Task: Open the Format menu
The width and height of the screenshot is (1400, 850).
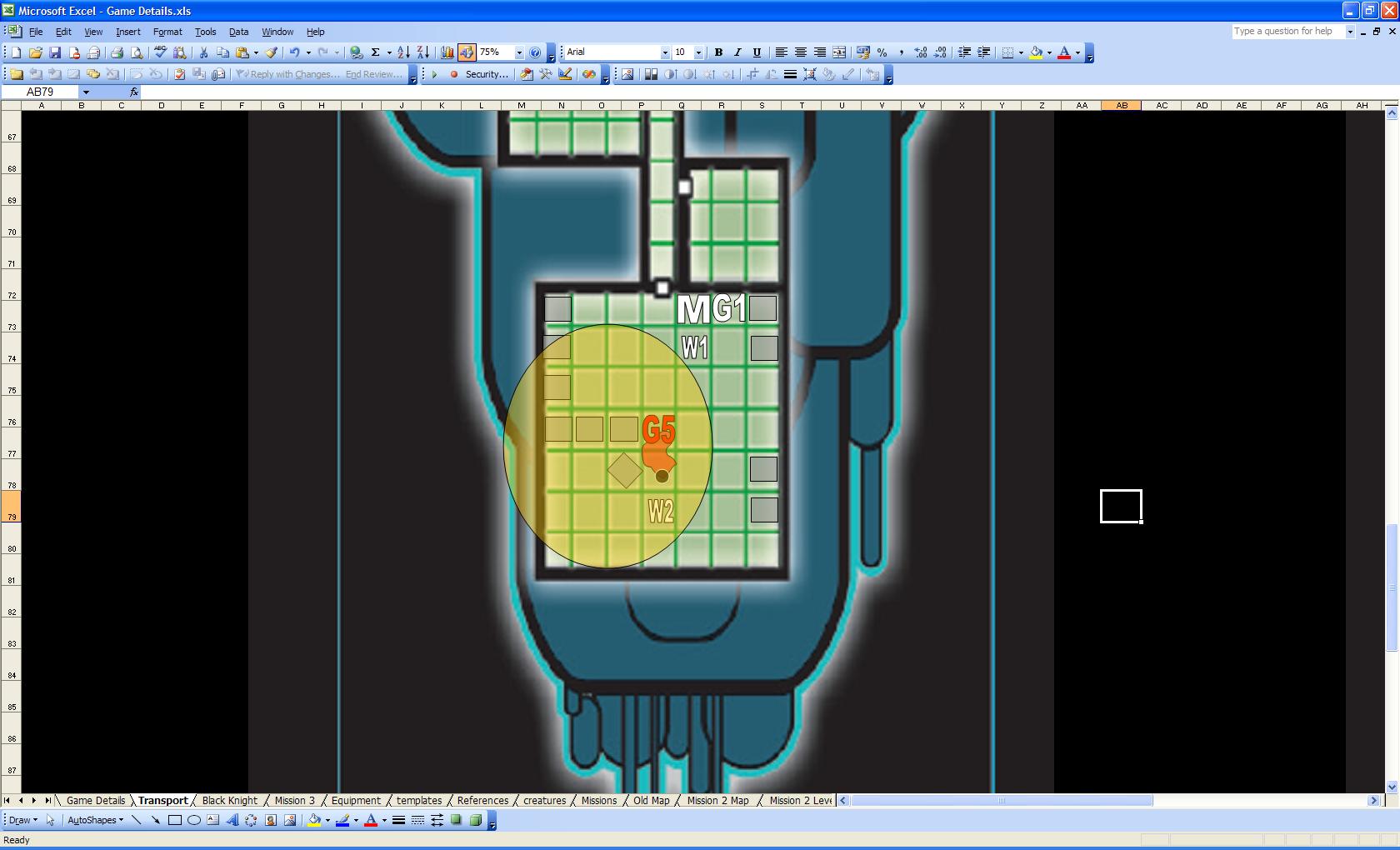Action: point(167,32)
